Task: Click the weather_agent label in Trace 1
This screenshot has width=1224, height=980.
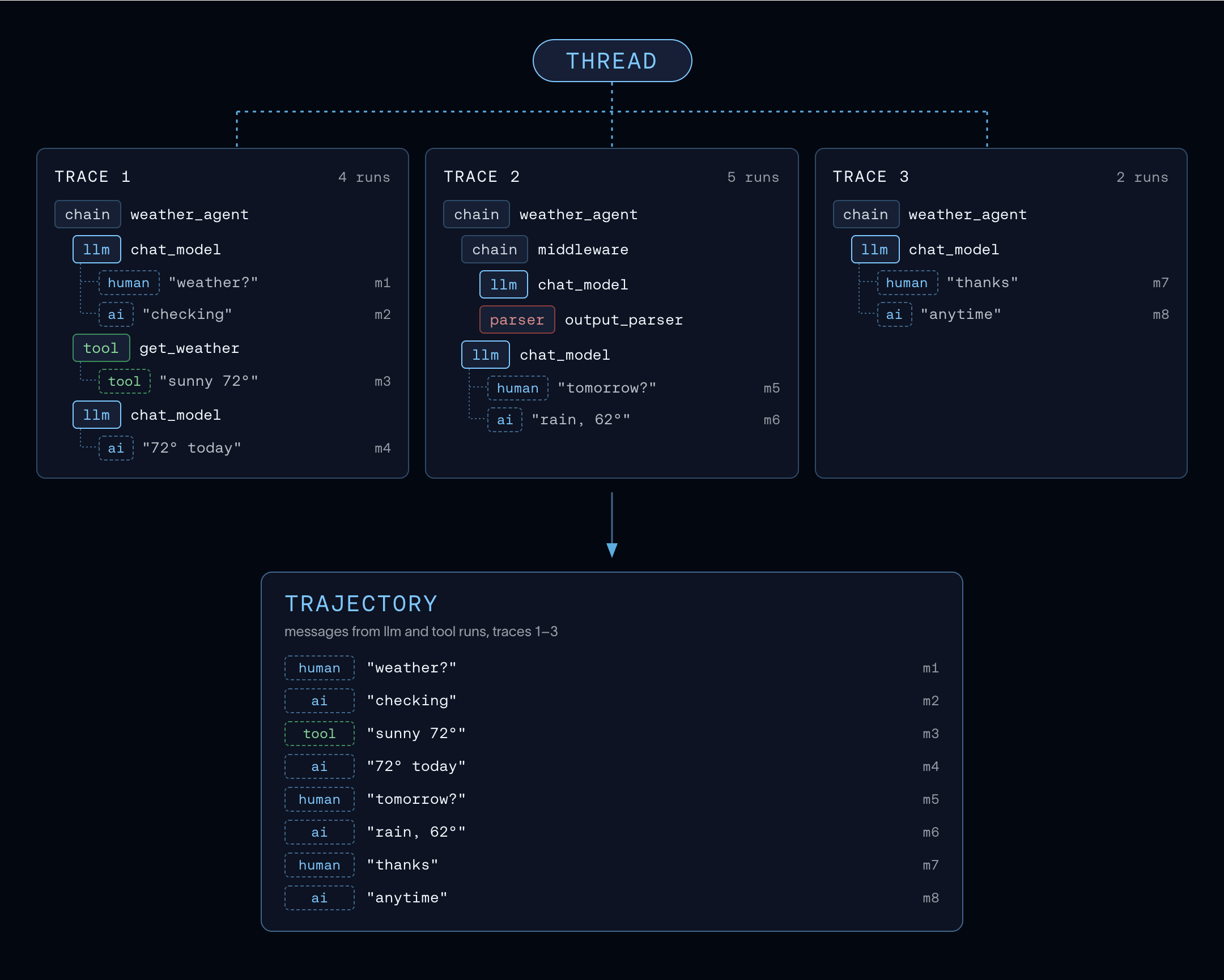Action: click(x=190, y=215)
